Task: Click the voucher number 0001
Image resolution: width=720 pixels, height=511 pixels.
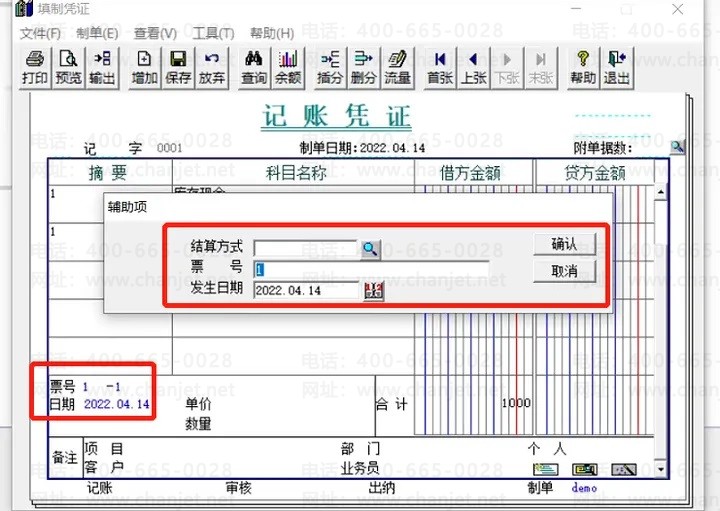Action: tap(169, 148)
